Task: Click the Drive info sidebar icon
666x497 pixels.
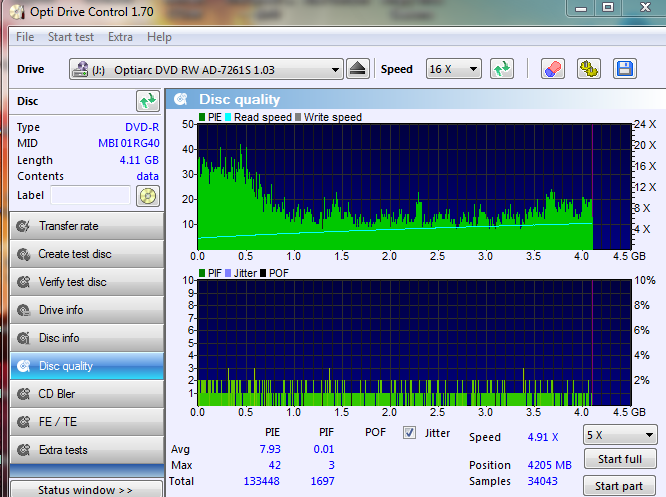Action: click(x=23, y=310)
